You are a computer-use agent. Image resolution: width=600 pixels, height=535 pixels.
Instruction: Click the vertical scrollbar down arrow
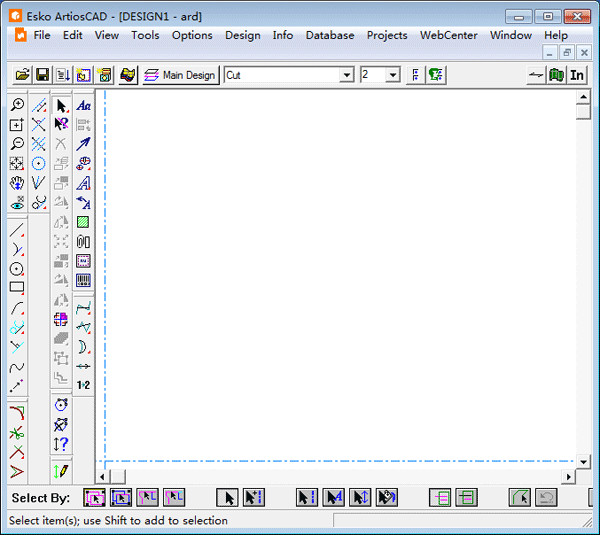583,462
